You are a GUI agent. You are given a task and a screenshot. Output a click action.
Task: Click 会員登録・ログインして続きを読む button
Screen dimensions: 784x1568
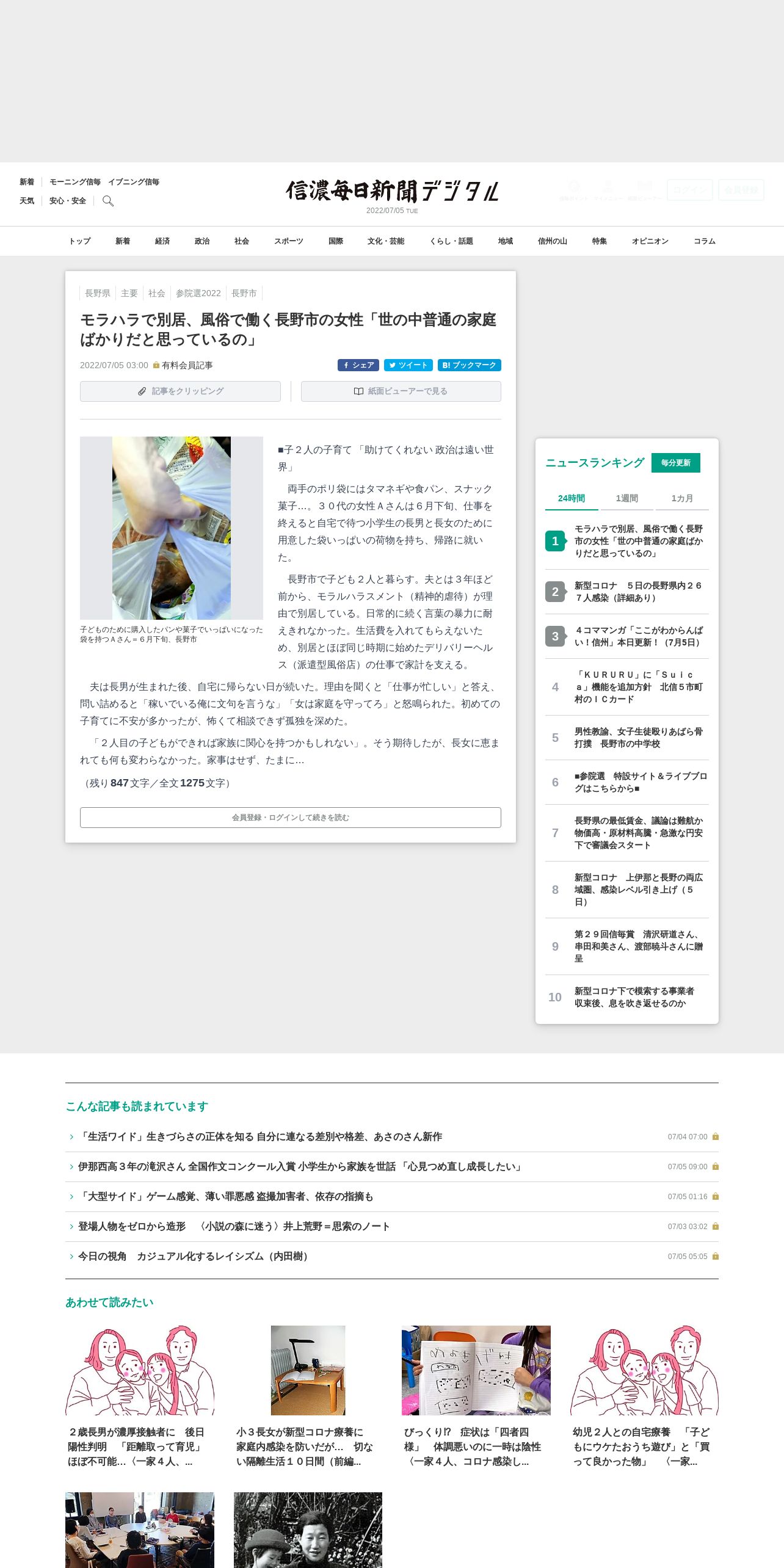click(291, 818)
